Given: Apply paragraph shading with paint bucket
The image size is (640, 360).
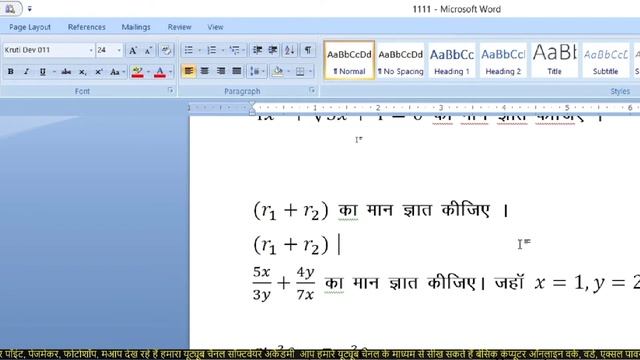Looking at the screenshot, I should pos(278,71).
